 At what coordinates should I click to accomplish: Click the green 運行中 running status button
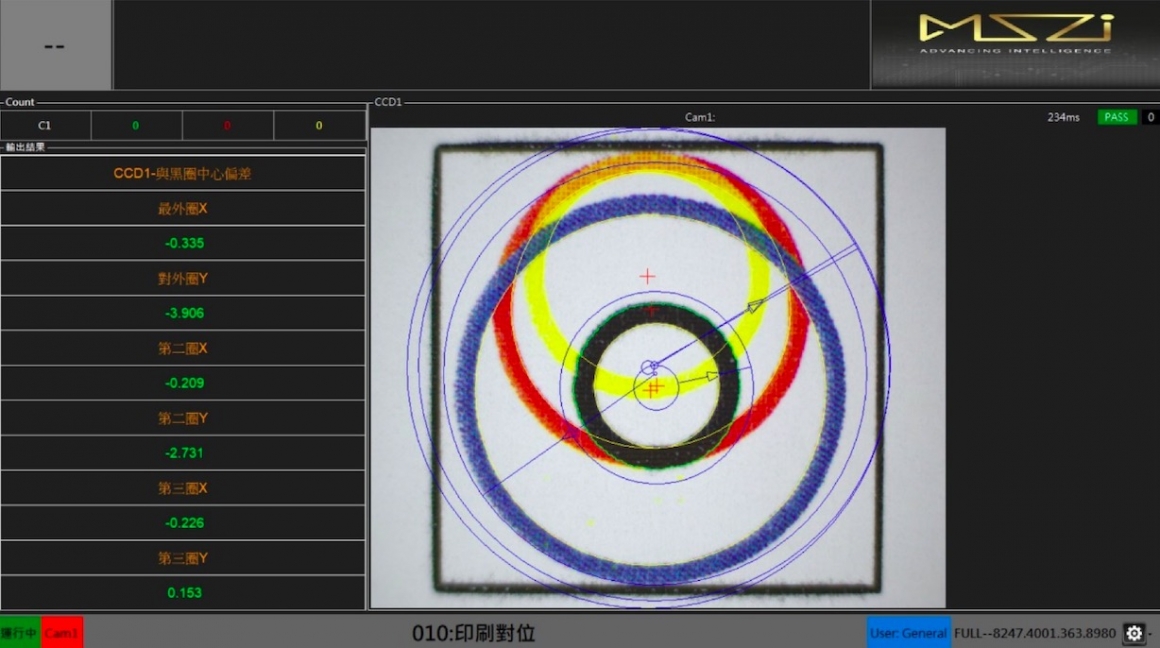coord(20,633)
